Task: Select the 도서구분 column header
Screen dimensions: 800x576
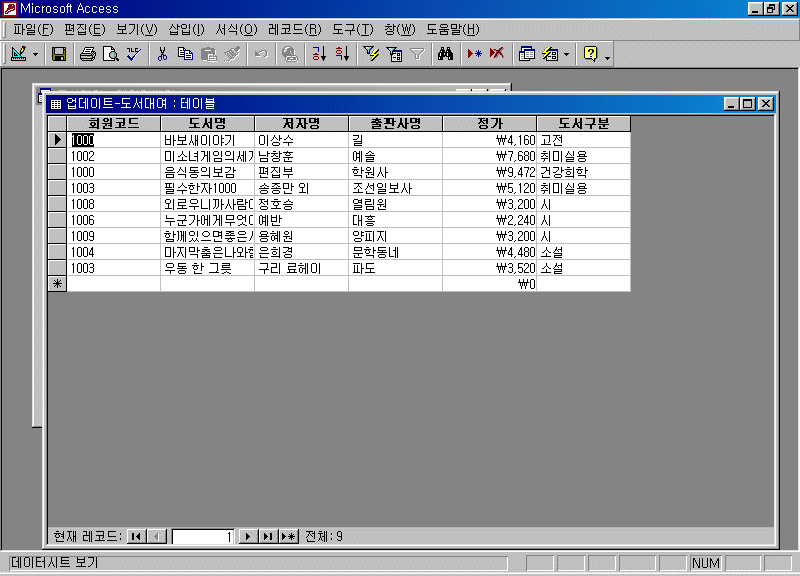Action: coord(584,123)
